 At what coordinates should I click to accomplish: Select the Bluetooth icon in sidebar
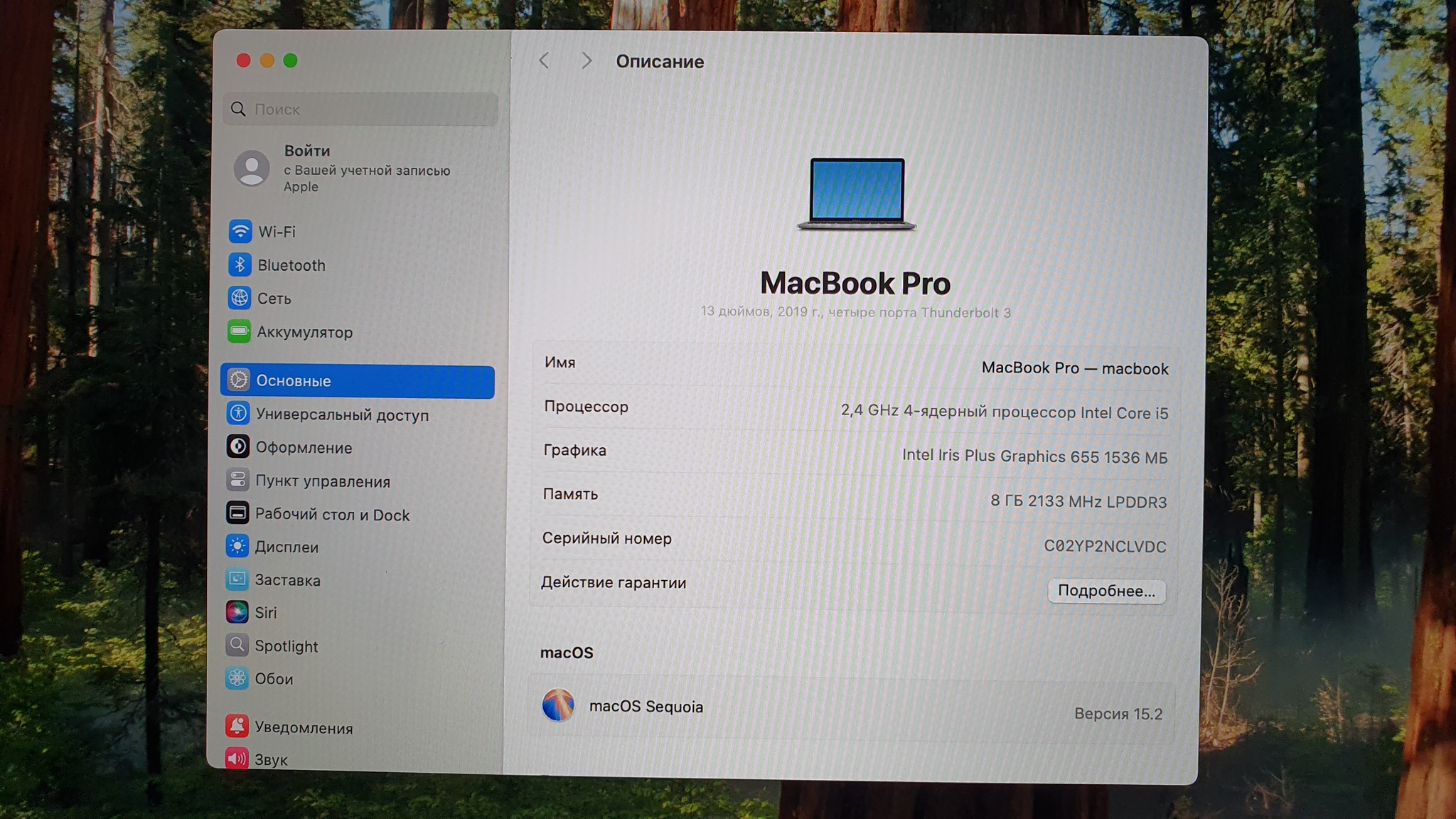coord(240,265)
